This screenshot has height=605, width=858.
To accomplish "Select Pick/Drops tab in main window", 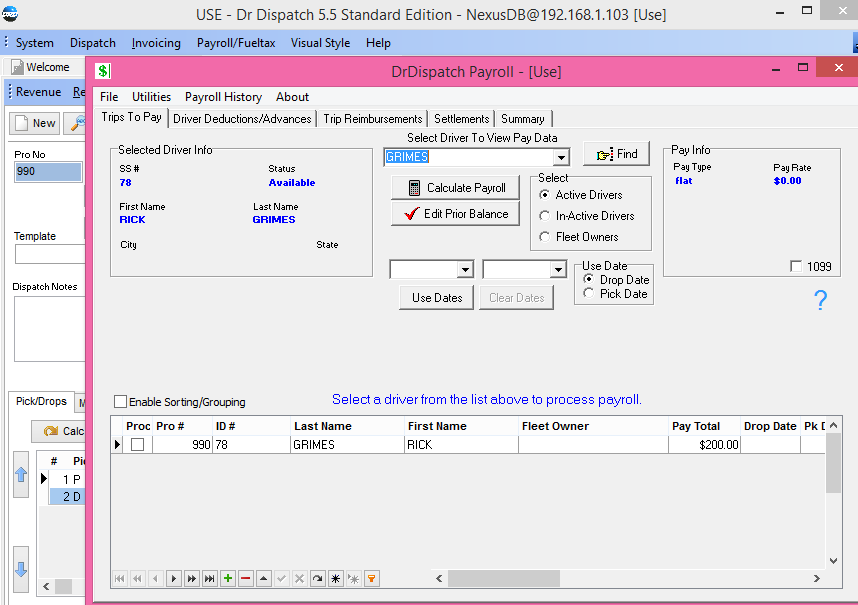I will [x=41, y=402].
